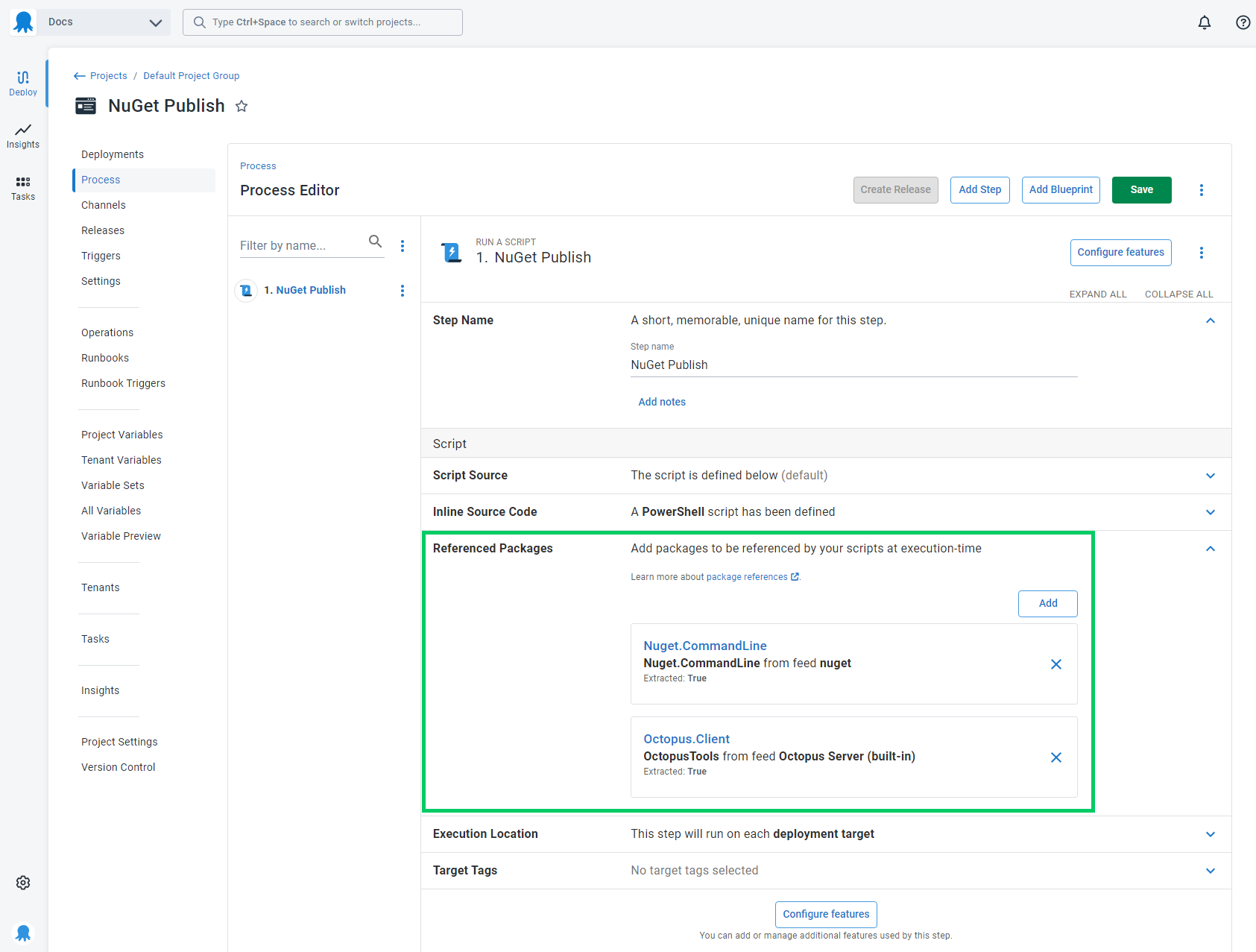
Task: Open Tenant Variables page
Action: [122, 460]
